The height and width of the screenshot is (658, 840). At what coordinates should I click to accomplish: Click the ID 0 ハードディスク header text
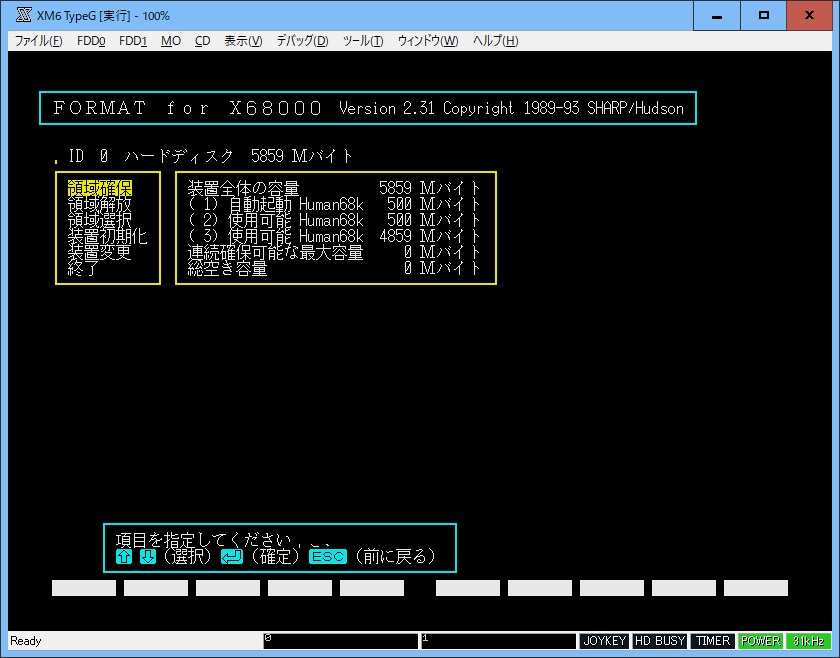pos(211,156)
